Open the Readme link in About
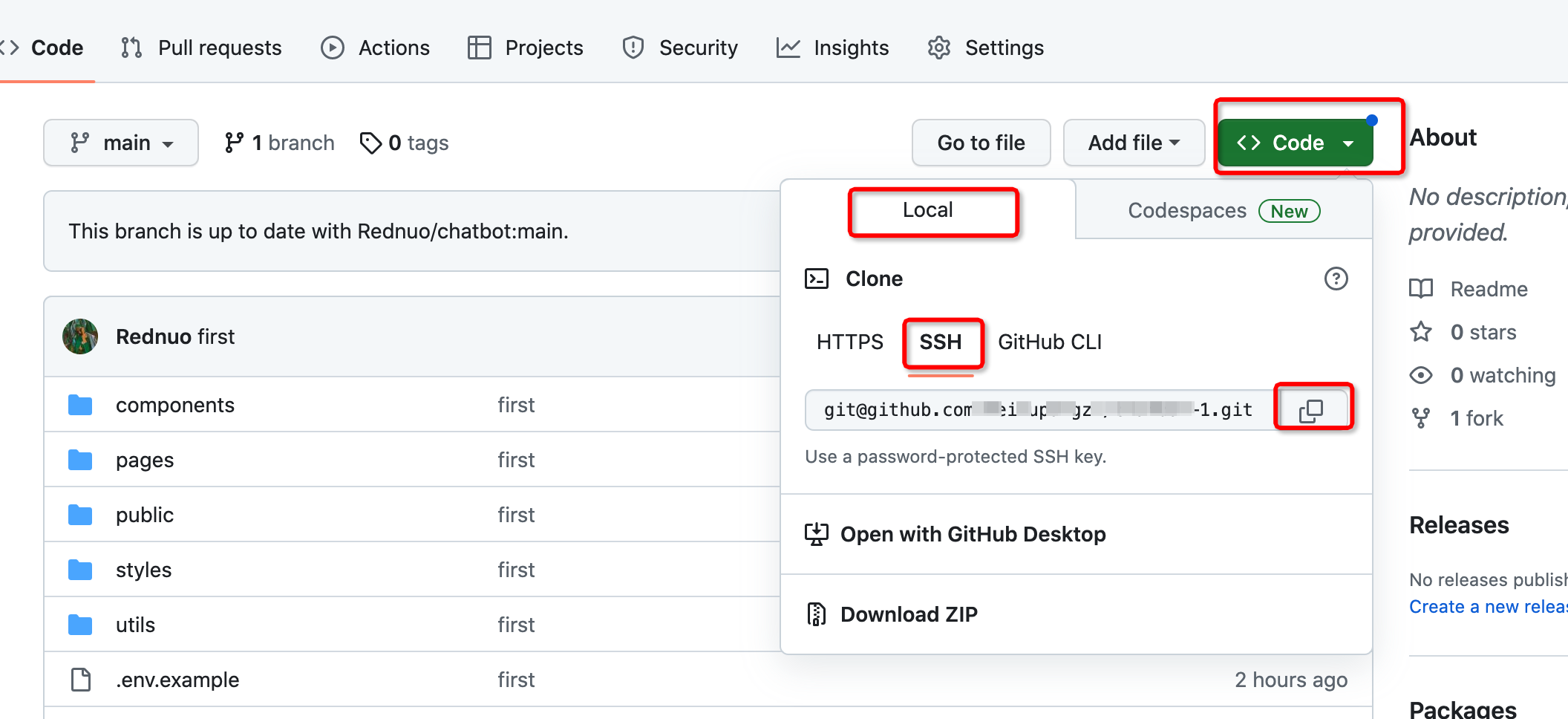Screen dimensions: 1568x719 point(1489,289)
